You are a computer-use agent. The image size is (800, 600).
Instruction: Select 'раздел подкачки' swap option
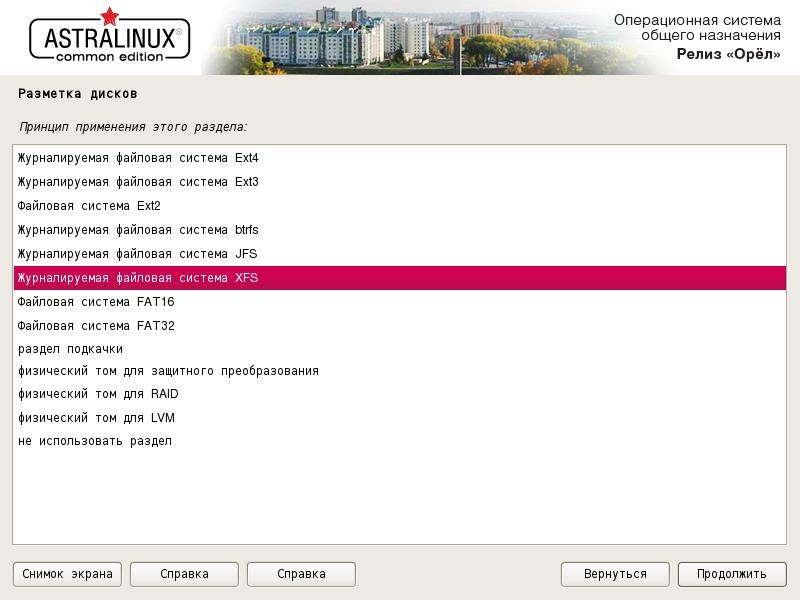(x=70, y=349)
